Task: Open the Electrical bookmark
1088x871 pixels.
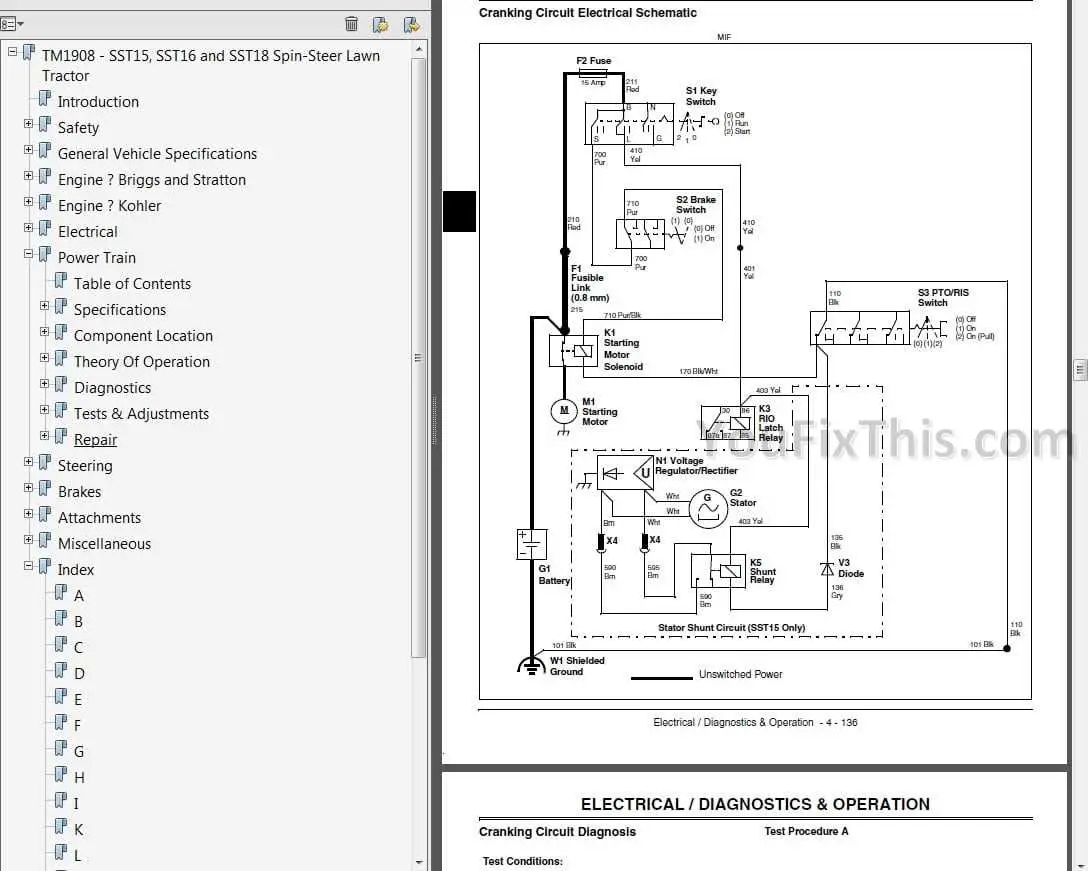Action: [x=87, y=232]
